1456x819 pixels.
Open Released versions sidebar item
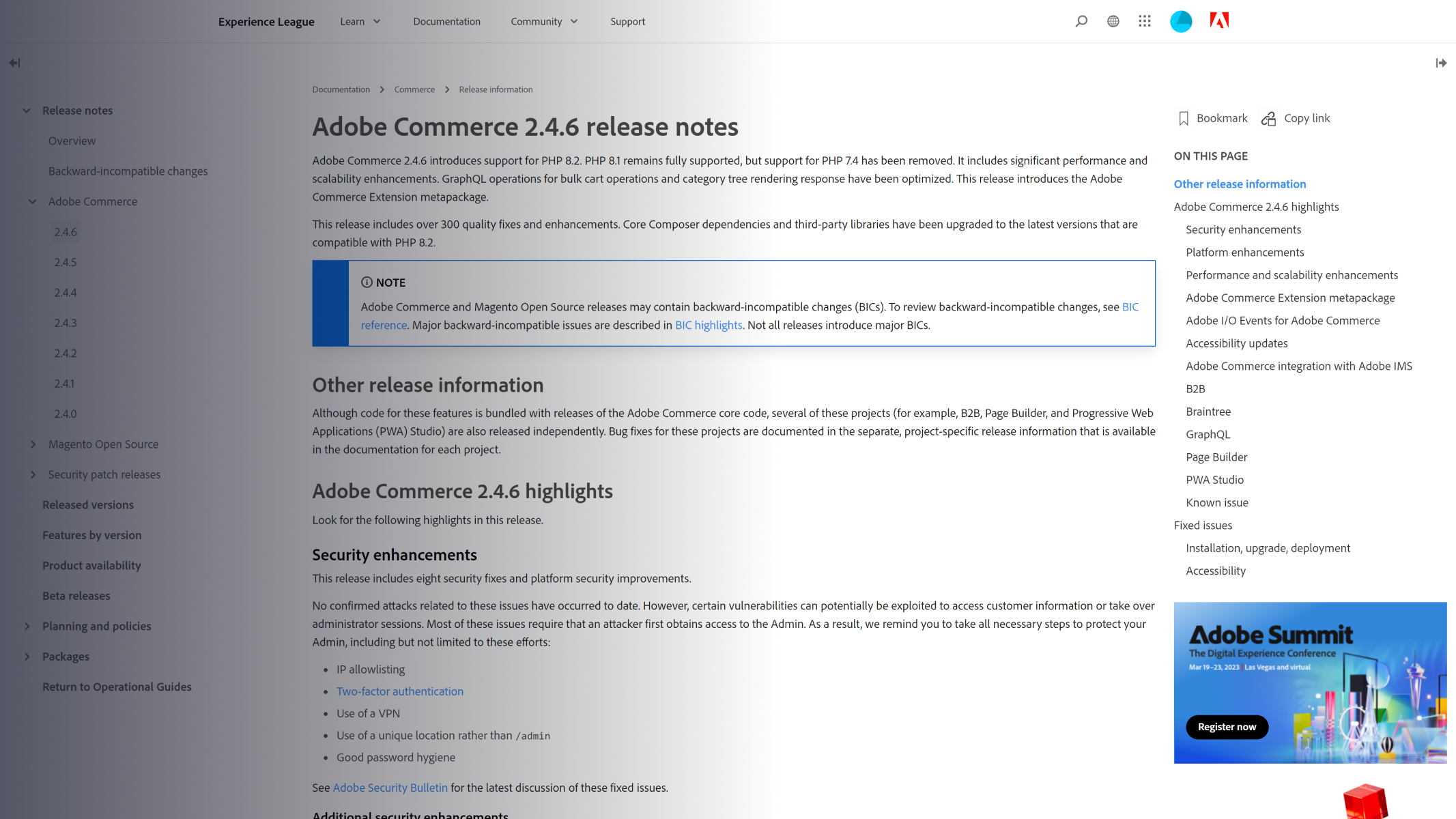click(88, 505)
